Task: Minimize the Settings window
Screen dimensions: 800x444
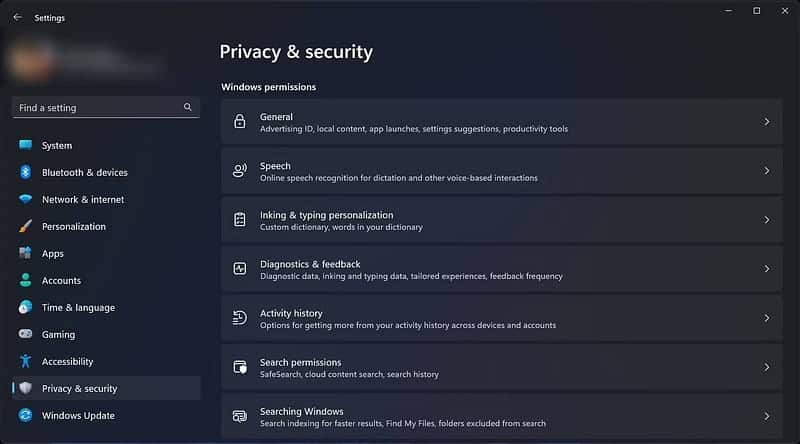Action: tap(729, 11)
